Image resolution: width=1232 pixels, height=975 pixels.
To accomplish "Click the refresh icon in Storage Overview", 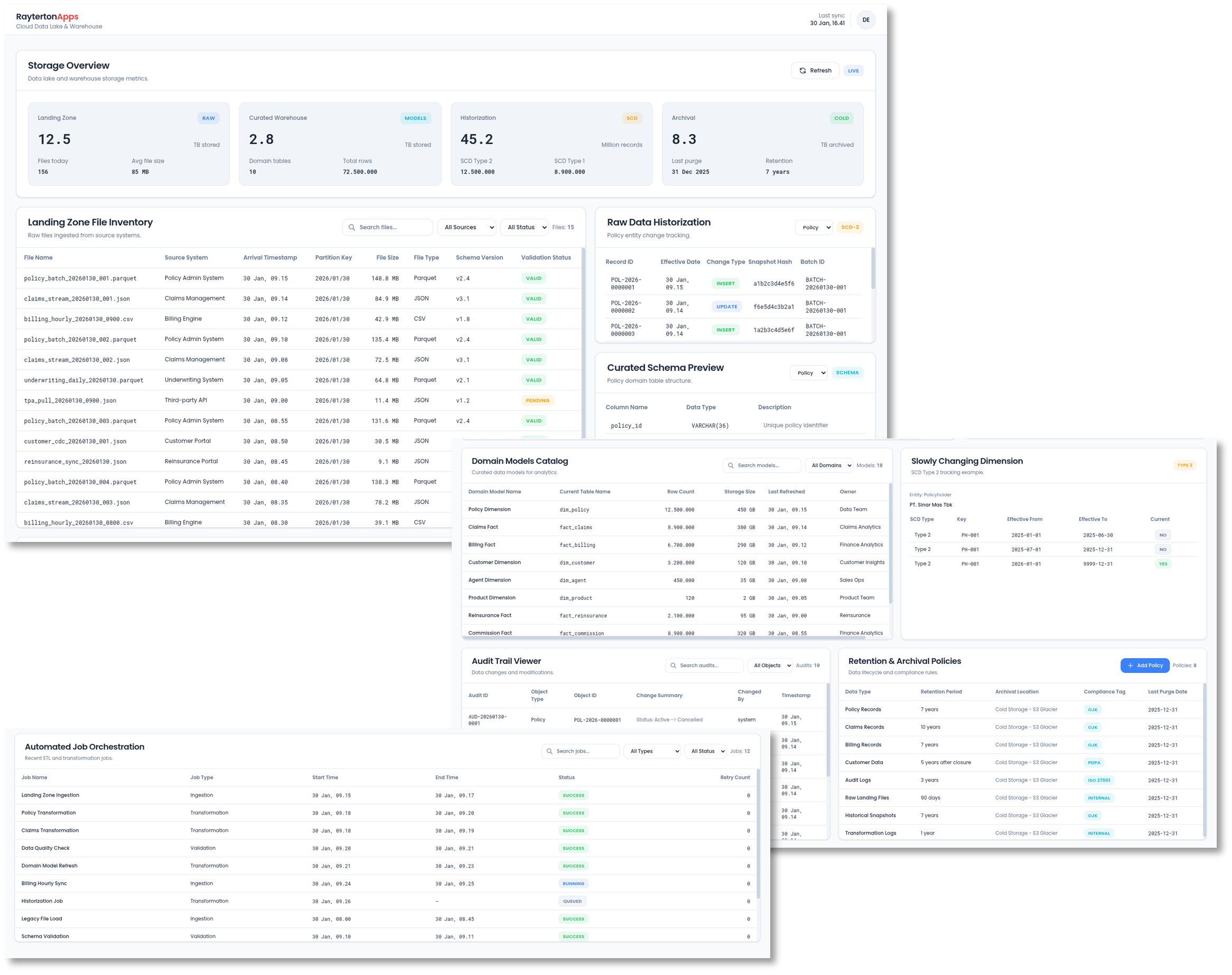I will (x=803, y=70).
